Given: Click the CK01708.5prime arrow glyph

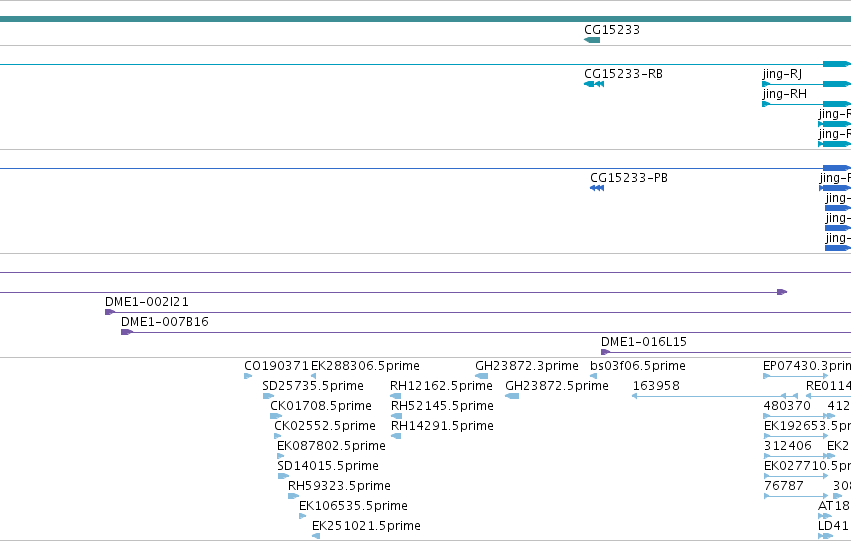Looking at the screenshot, I should coord(276,416).
